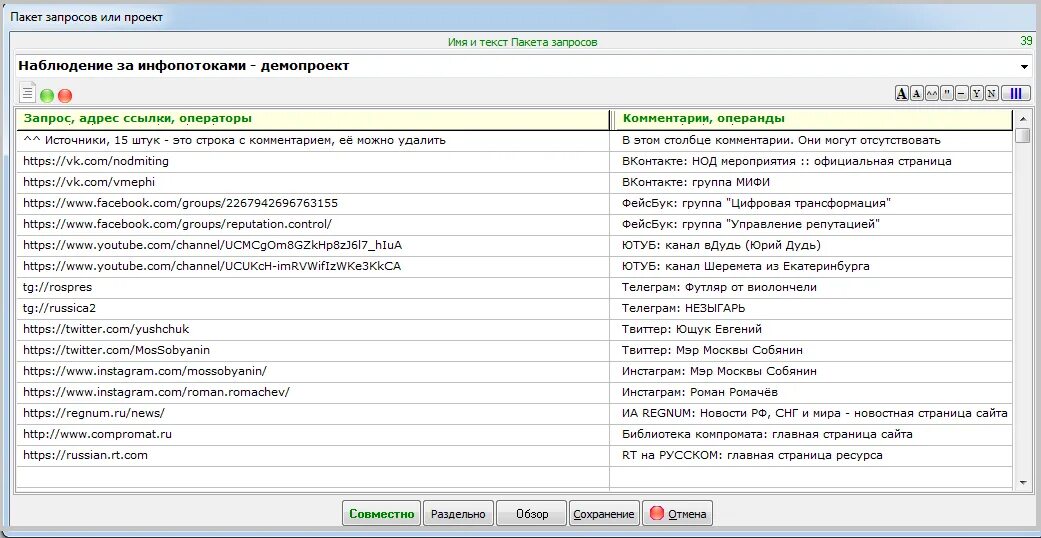
Task: Select the instagram.com/roman.romachev/ cell
Action: coord(313,393)
